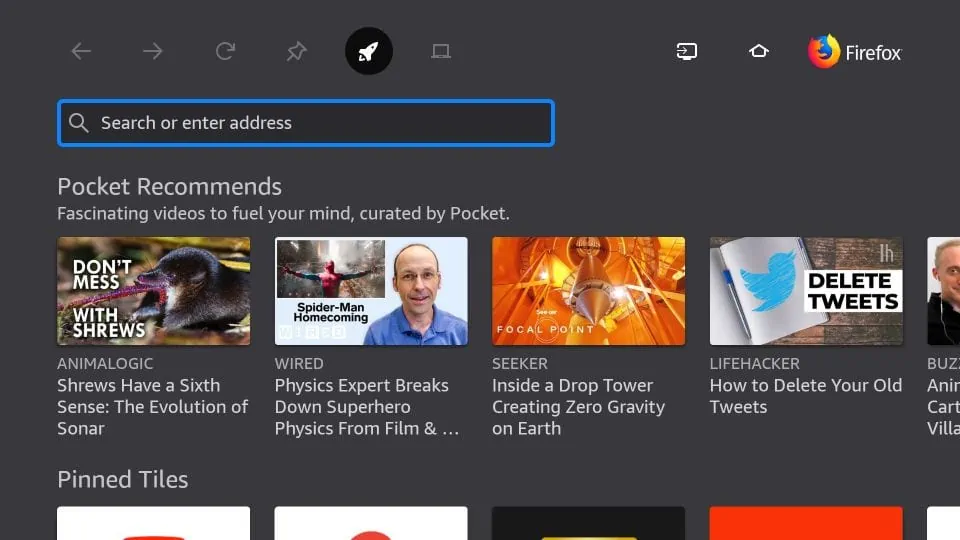Screen dimensions: 960x540
Task: Open the first white pinned tile
Action: [154, 523]
